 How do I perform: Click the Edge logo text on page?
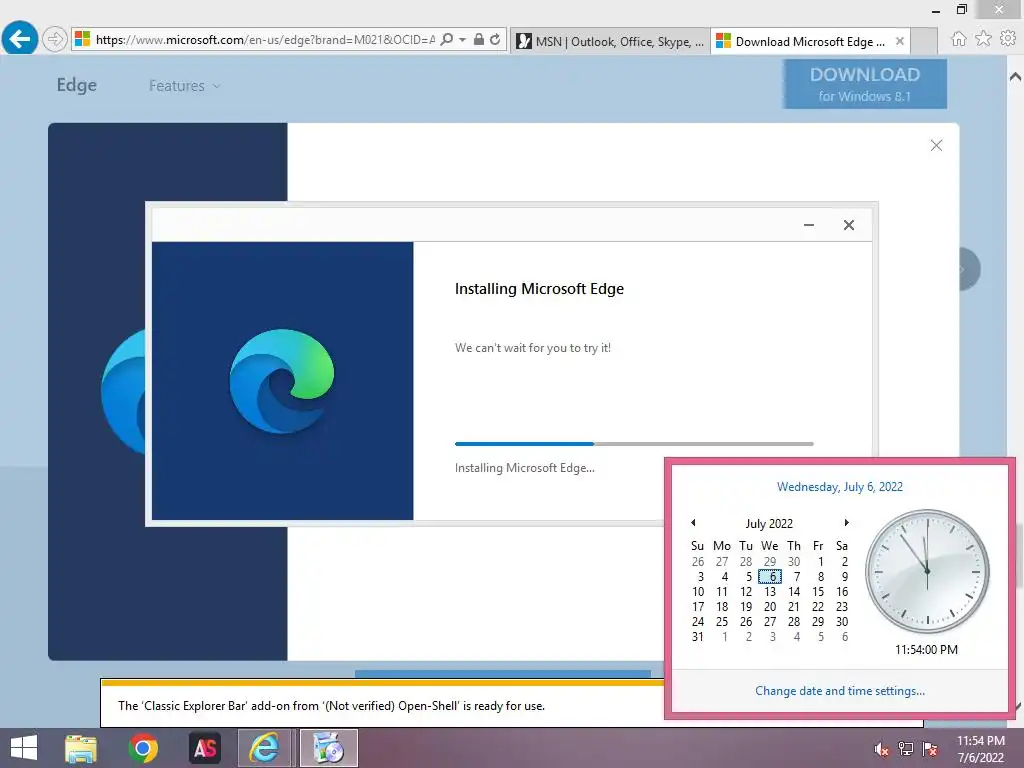pyautogui.click(x=77, y=85)
